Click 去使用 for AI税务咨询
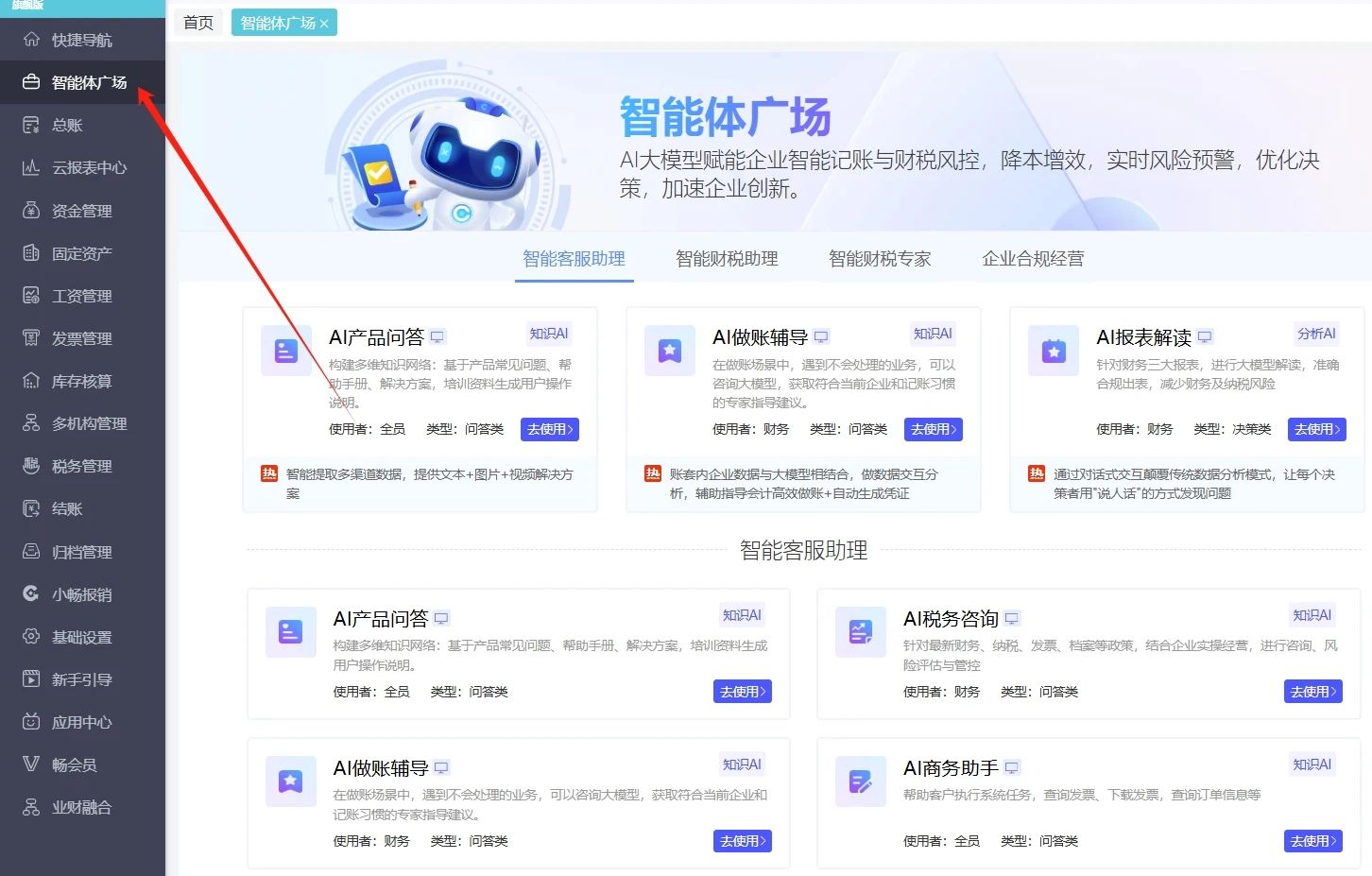The width and height of the screenshot is (1372, 876). pyautogui.click(x=1312, y=691)
